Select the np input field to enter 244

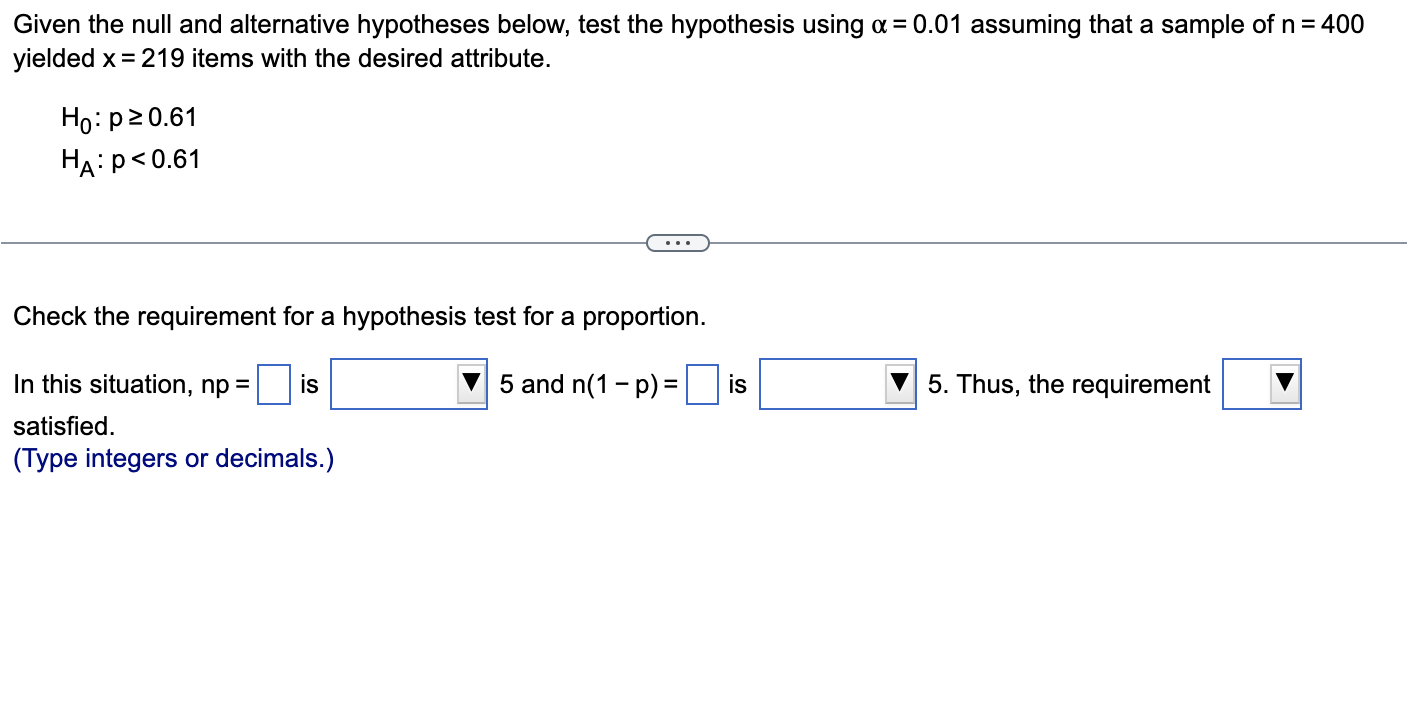click(x=272, y=382)
